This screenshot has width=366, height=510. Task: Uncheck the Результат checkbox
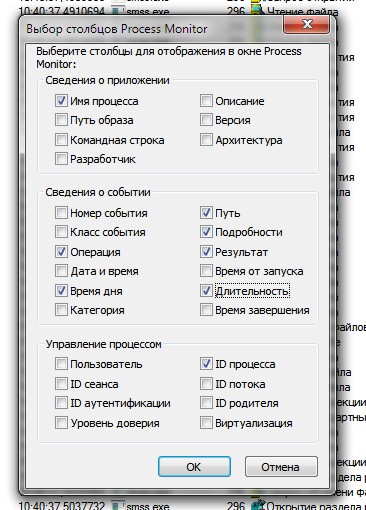[206, 251]
